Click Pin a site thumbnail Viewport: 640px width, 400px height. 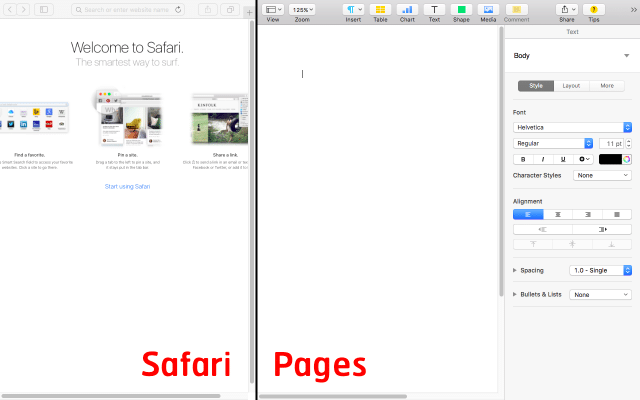(x=128, y=117)
